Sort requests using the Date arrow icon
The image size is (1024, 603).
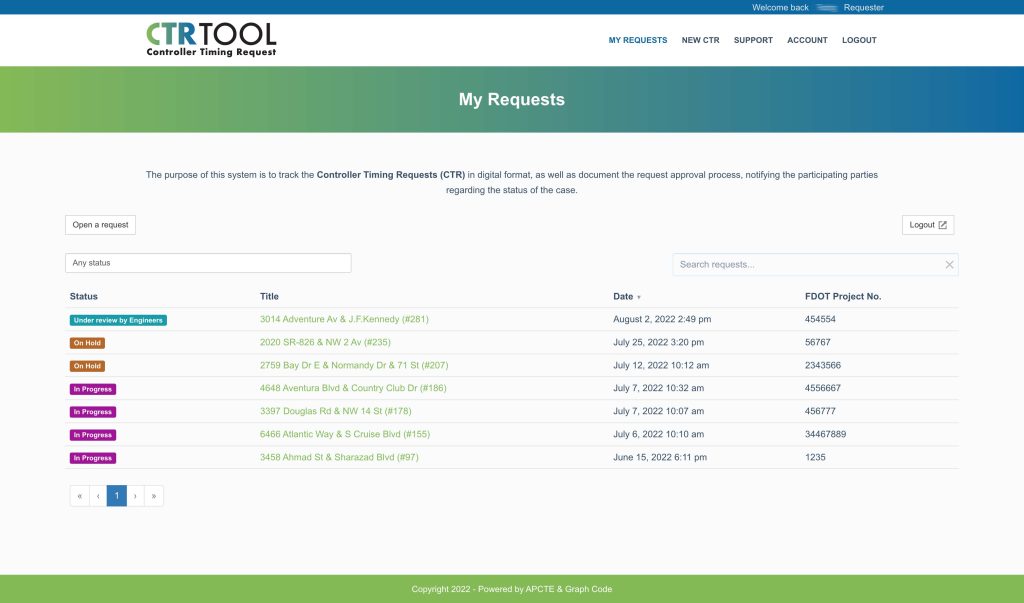637,297
